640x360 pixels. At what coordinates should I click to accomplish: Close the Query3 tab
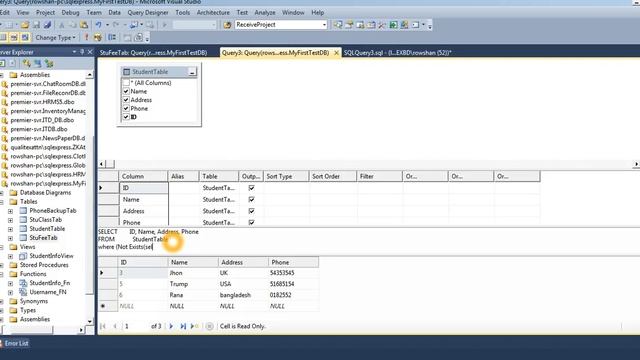click(336, 53)
